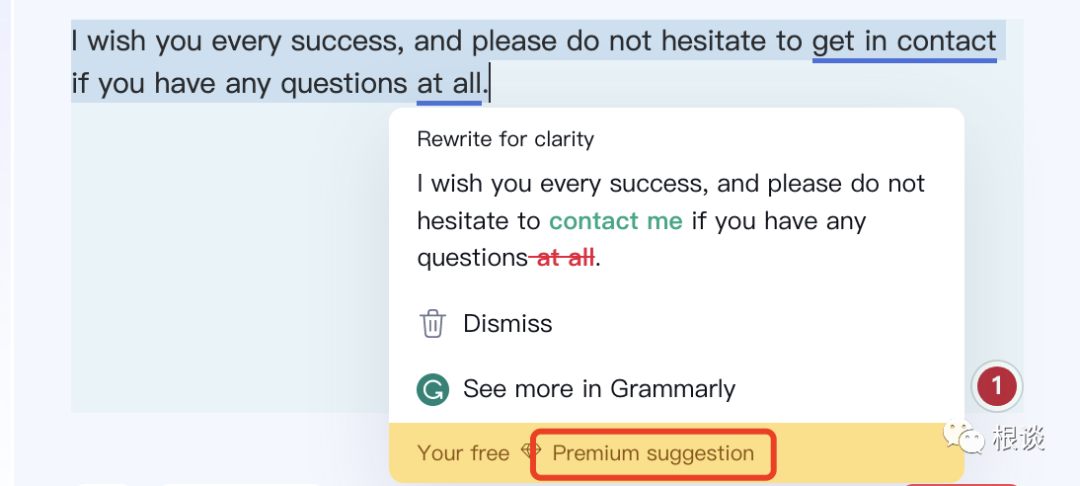Click the "Rewrite for clarity" heading

(505, 139)
